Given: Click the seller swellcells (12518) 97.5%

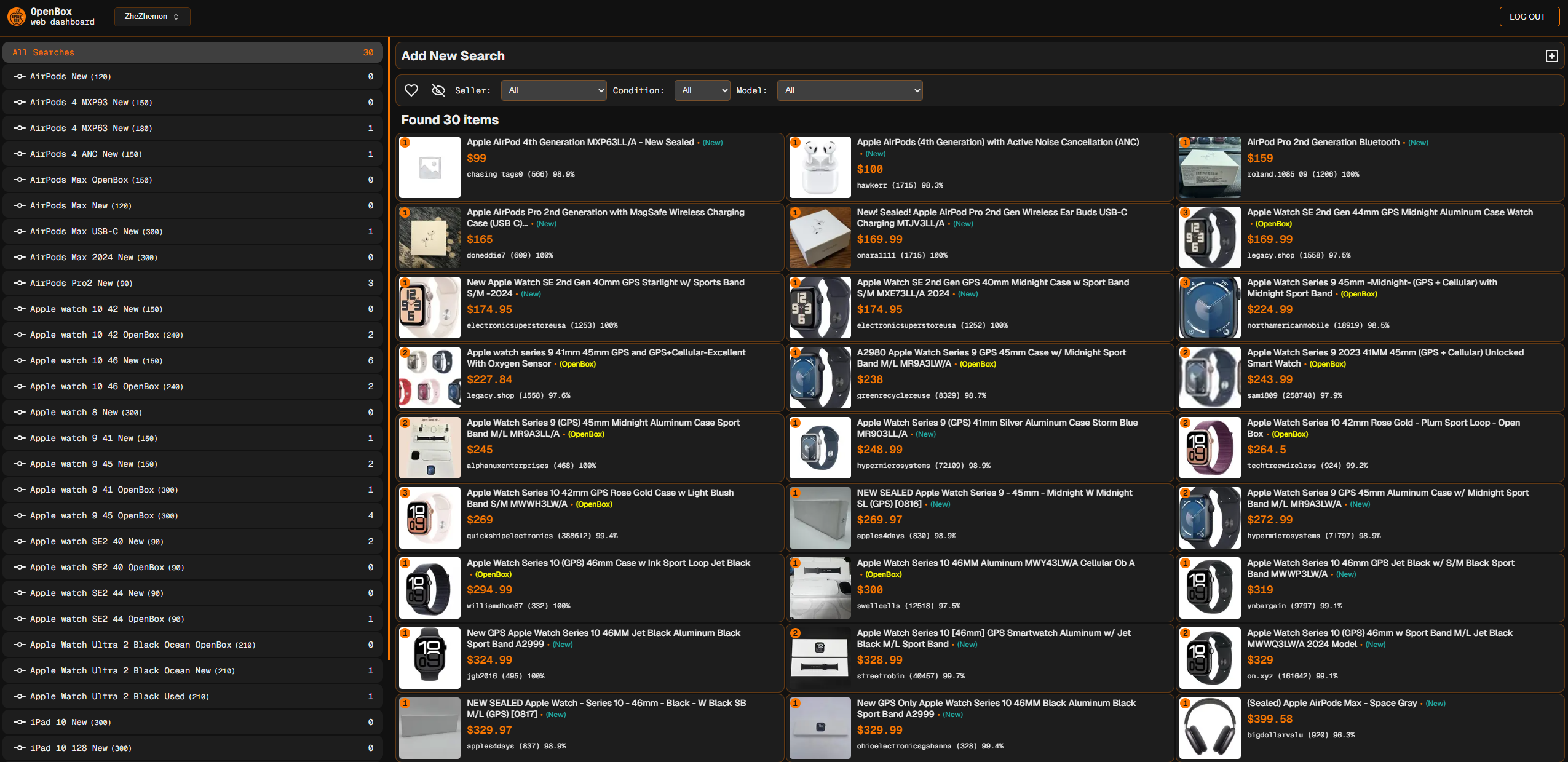Looking at the screenshot, I should pyautogui.click(x=908, y=606).
